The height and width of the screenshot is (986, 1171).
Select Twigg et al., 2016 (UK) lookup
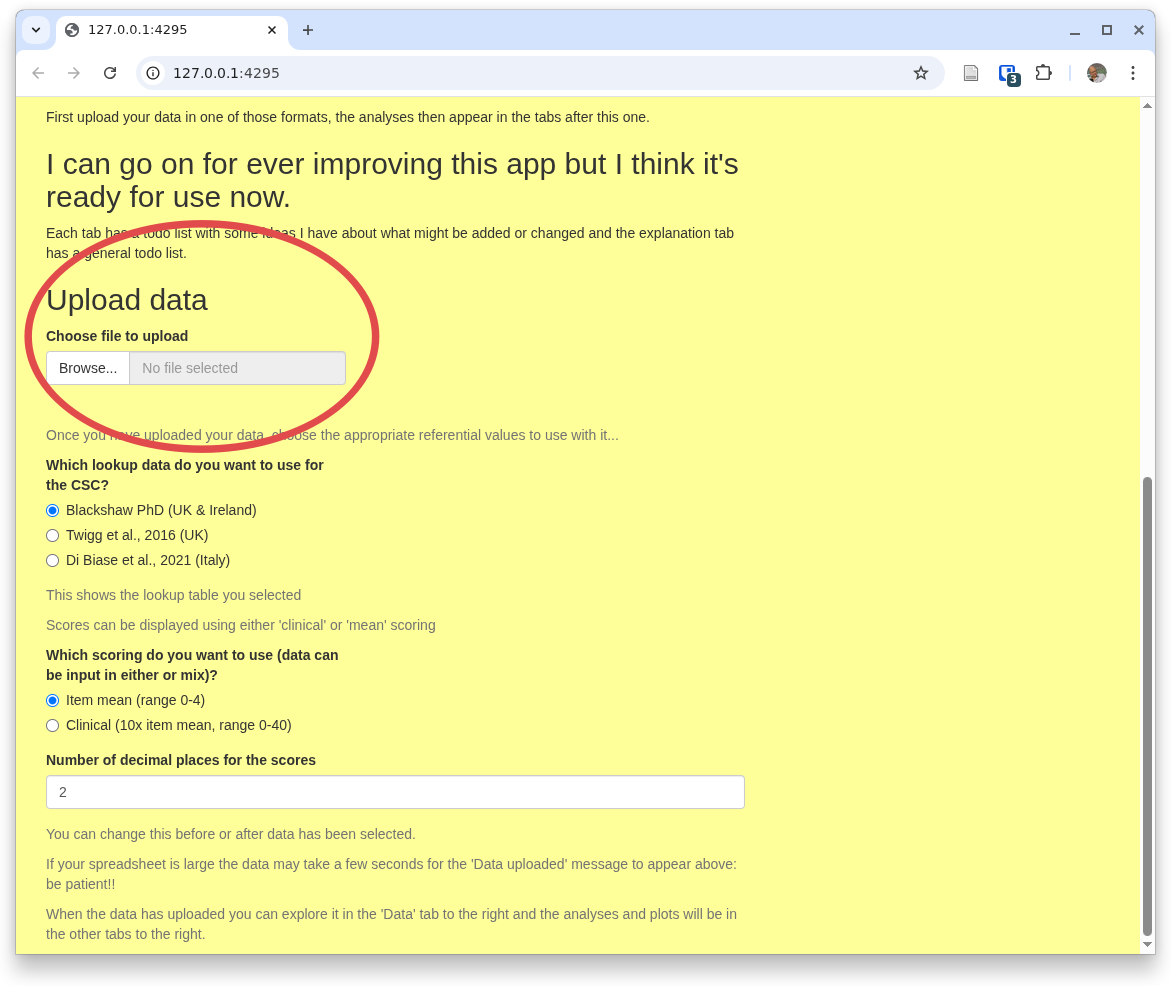[x=53, y=535]
